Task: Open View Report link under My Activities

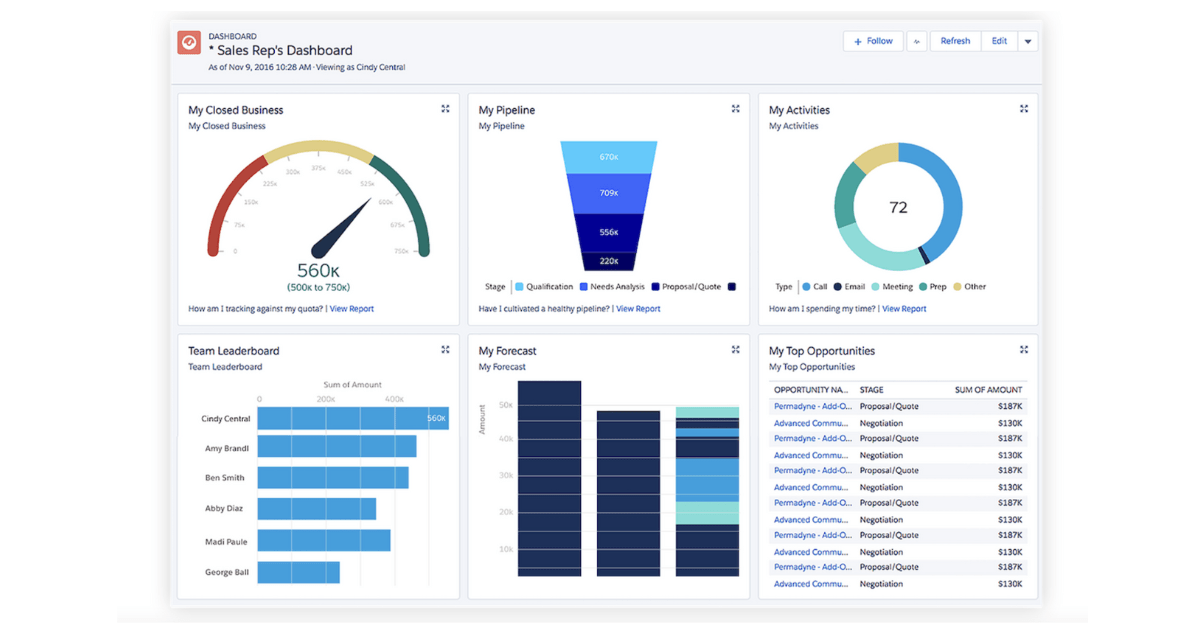Action: [904, 309]
